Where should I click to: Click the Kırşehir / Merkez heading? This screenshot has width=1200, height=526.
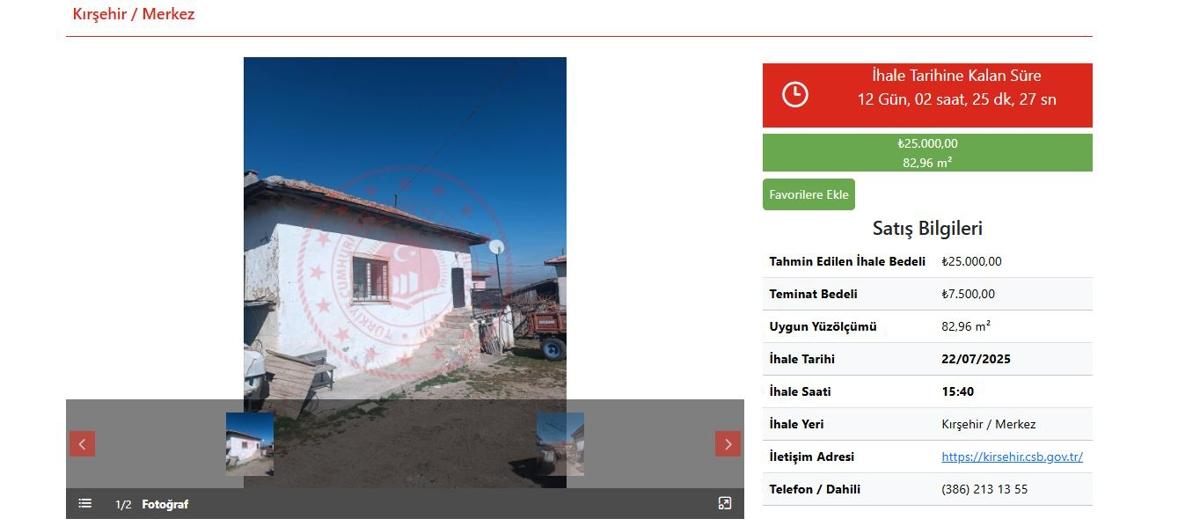pos(134,15)
